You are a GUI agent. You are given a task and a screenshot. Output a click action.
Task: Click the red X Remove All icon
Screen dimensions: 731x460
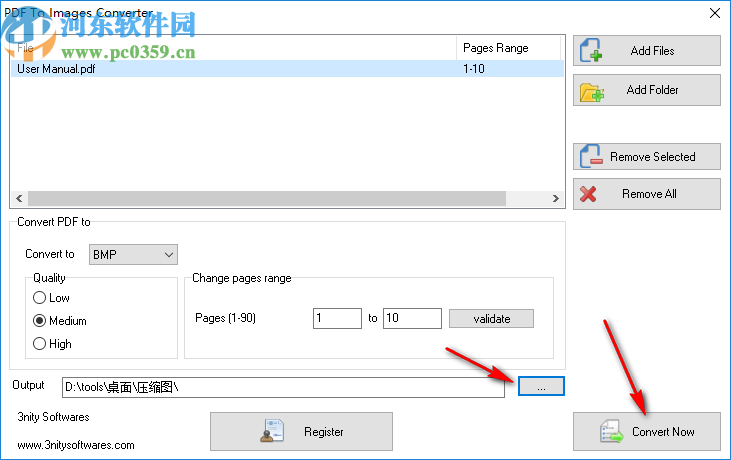click(x=588, y=194)
